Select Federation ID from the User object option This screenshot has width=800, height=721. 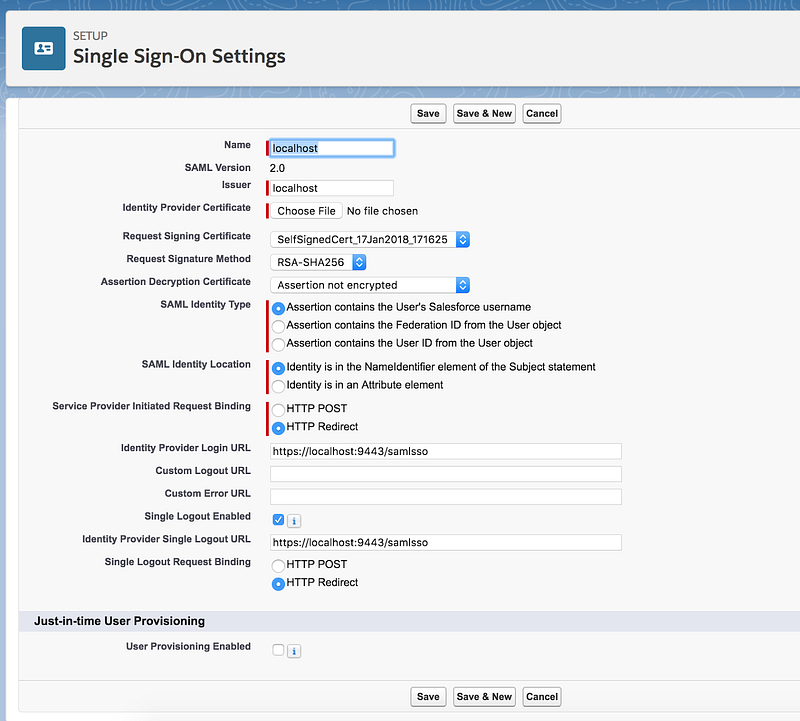(x=278, y=326)
